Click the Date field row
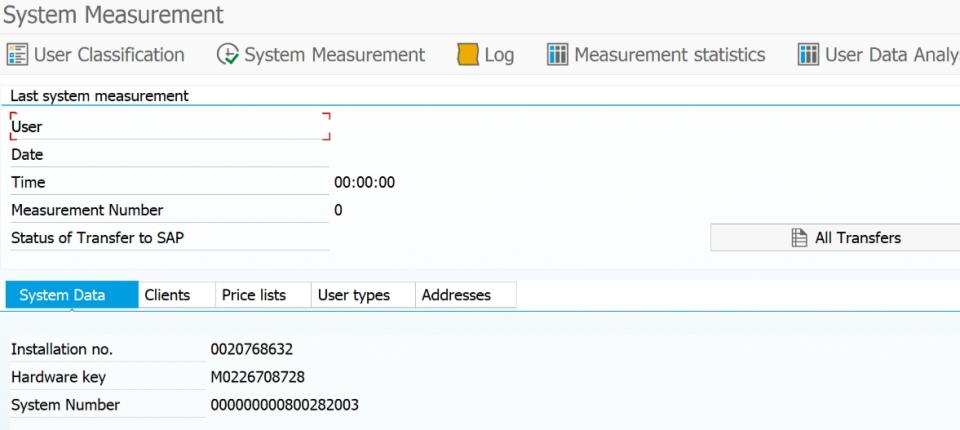 click(x=169, y=155)
